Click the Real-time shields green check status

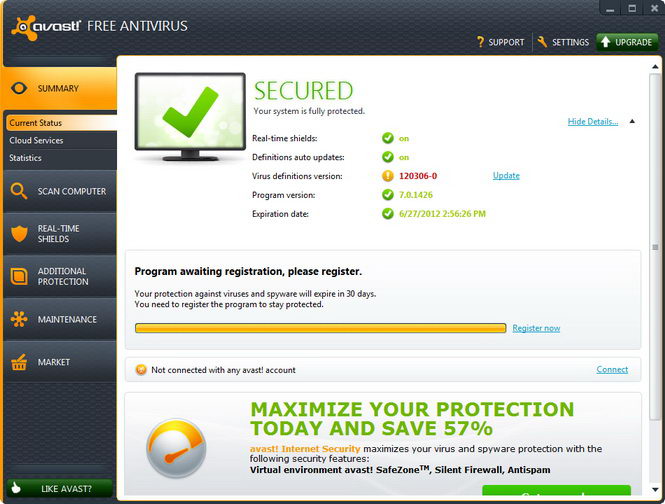388,138
